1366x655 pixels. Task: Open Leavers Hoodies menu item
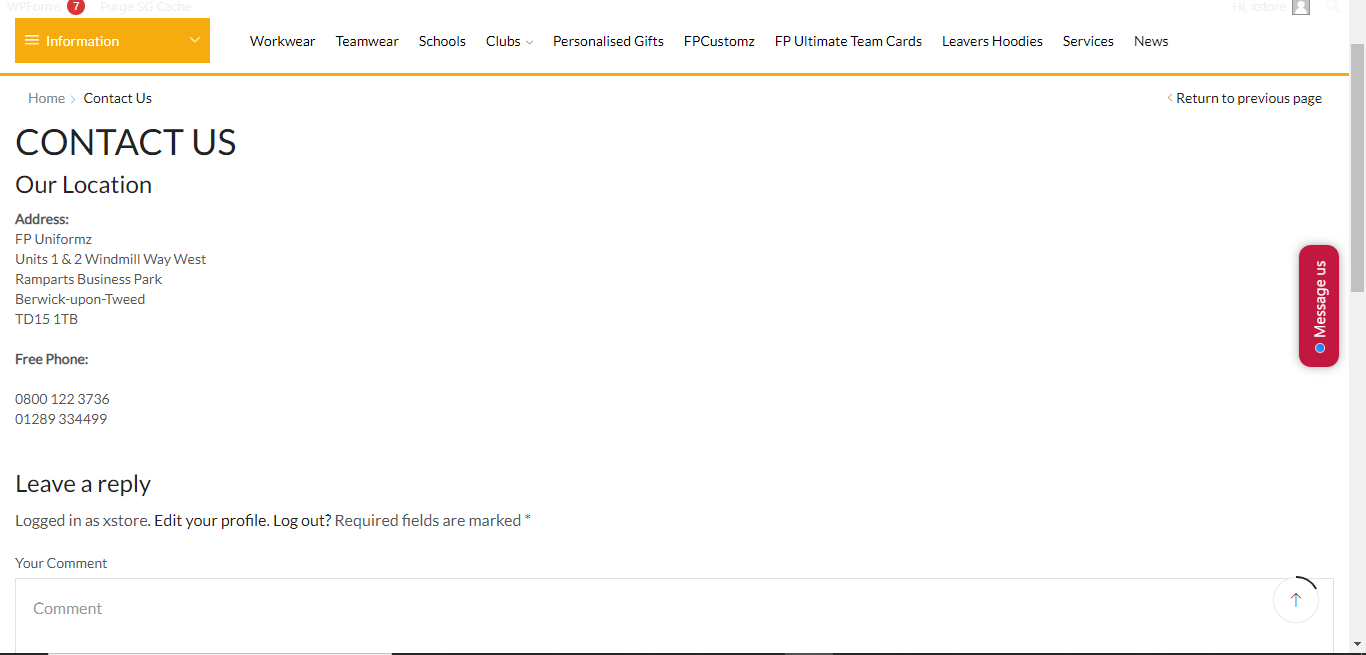(x=992, y=41)
